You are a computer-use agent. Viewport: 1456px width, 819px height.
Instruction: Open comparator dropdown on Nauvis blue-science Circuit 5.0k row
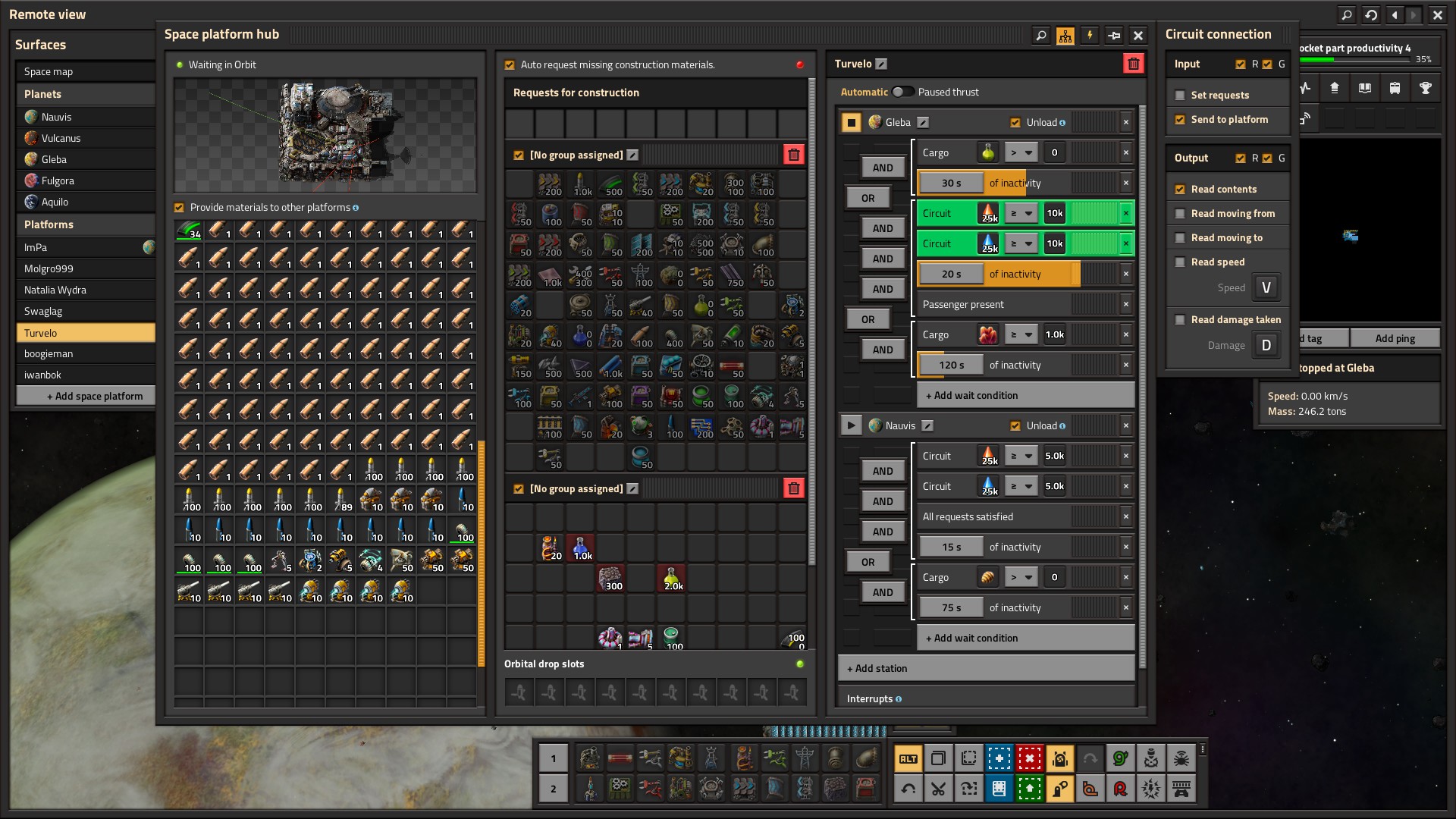[x=1021, y=486]
